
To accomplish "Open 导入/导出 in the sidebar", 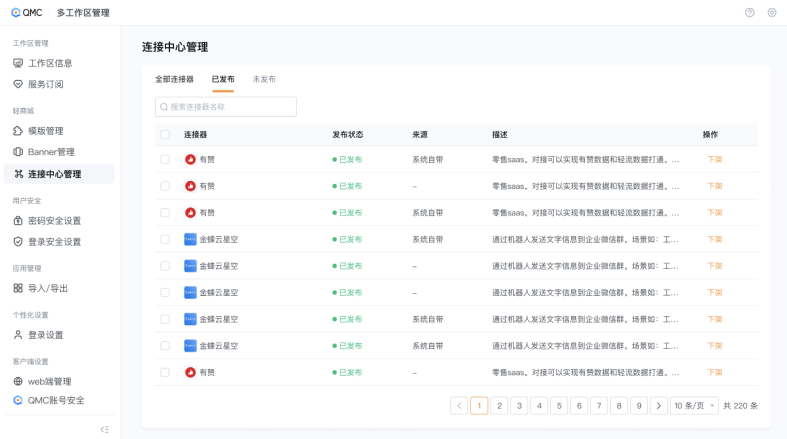I will tap(40, 288).
